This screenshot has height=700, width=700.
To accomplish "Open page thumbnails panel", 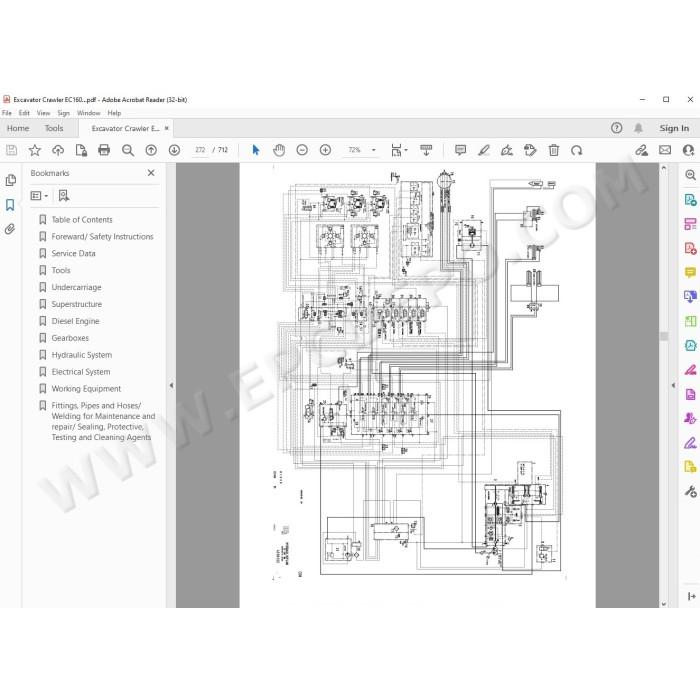I will tap(11, 180).
